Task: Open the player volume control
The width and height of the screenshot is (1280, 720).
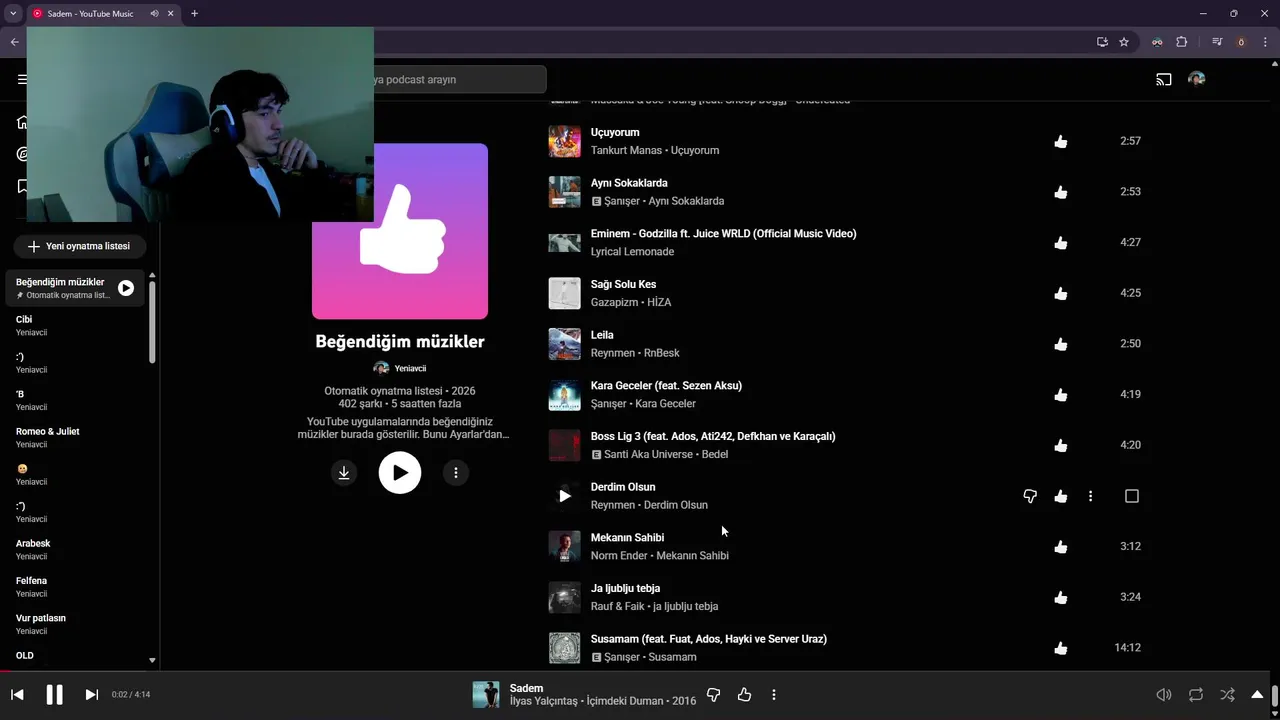Action: (x=1164, y=694)
